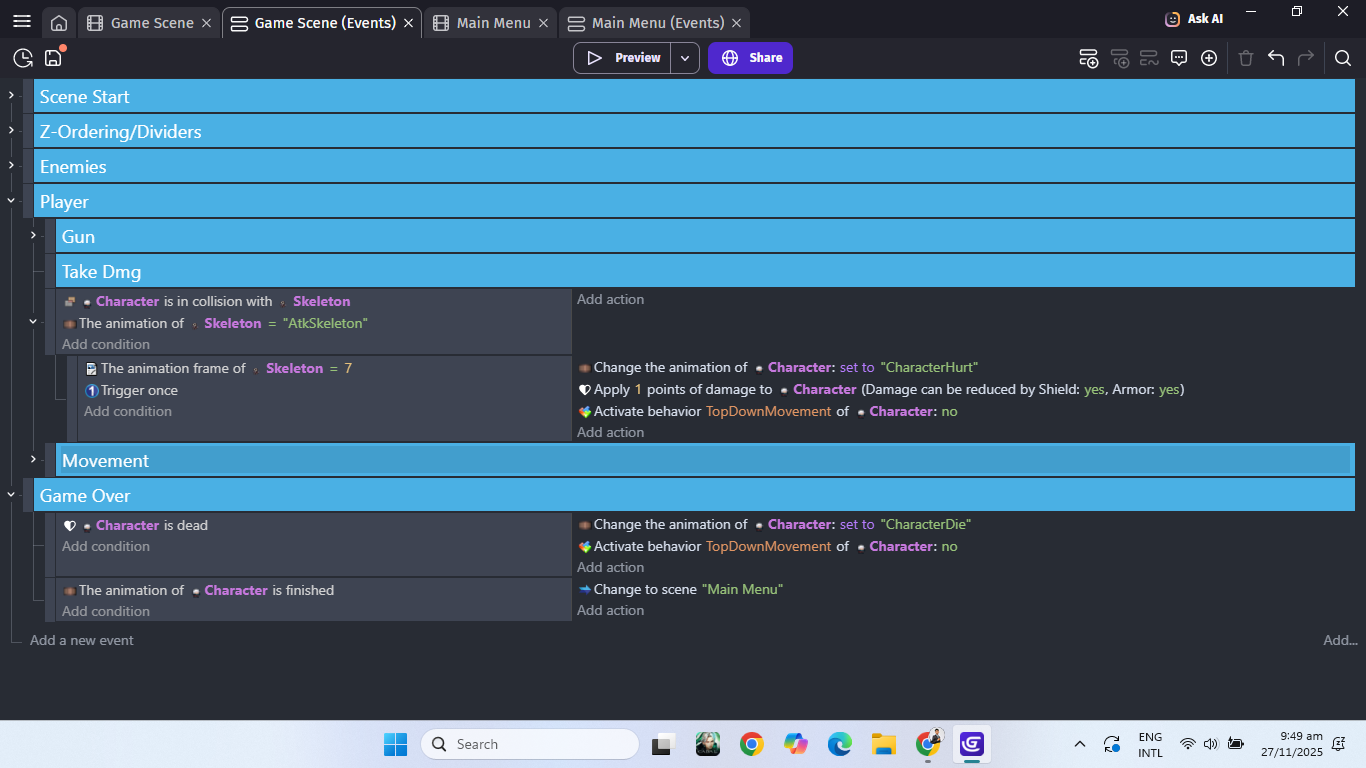Expand the Gun event group
Screen dimensions: 1366x768
click(x=33, y=235)
